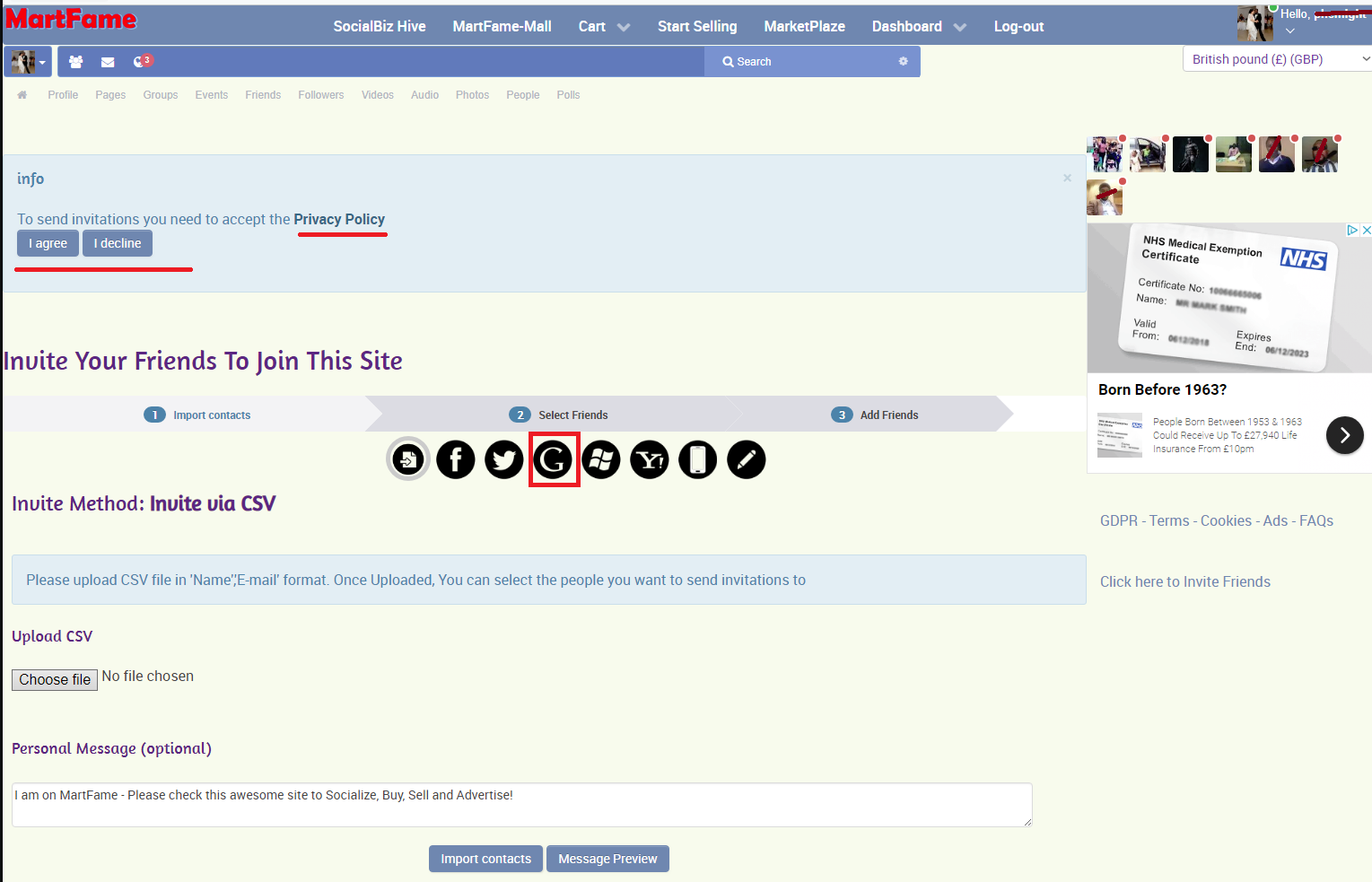Open friend requests via the people icon
Image resolution: width=1372 pixels, height=882 pixels.
(75, 61)
